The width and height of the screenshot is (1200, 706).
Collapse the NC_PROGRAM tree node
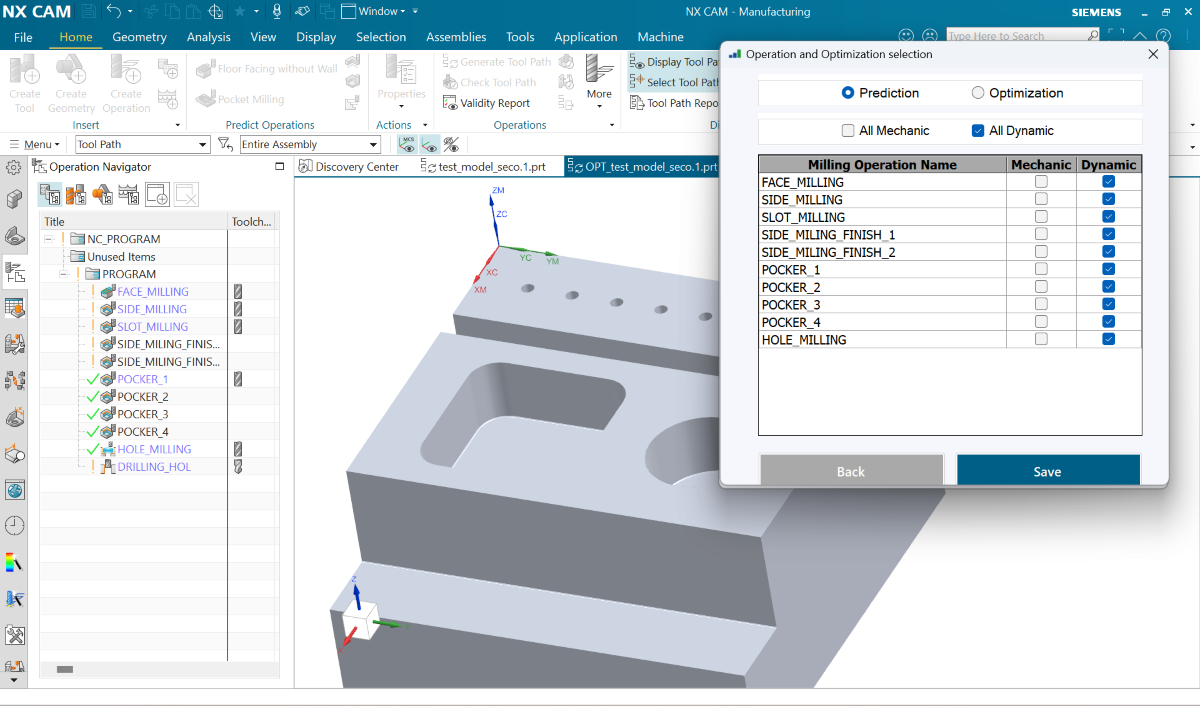(x=48, y=239)
